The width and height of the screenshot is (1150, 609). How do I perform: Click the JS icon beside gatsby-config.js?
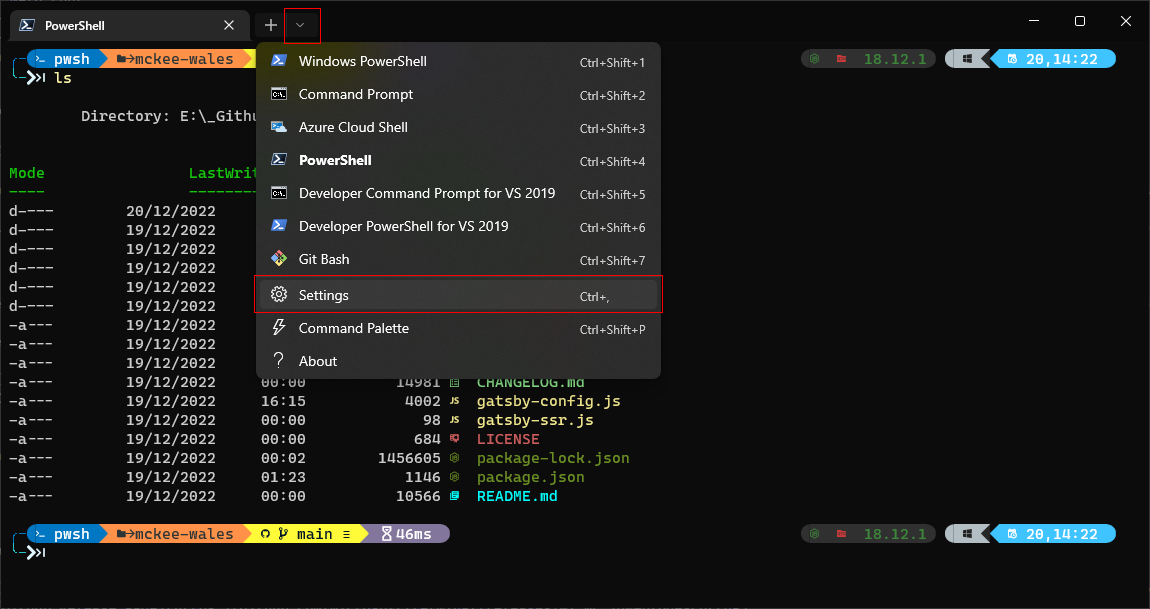tap(455, 401)
